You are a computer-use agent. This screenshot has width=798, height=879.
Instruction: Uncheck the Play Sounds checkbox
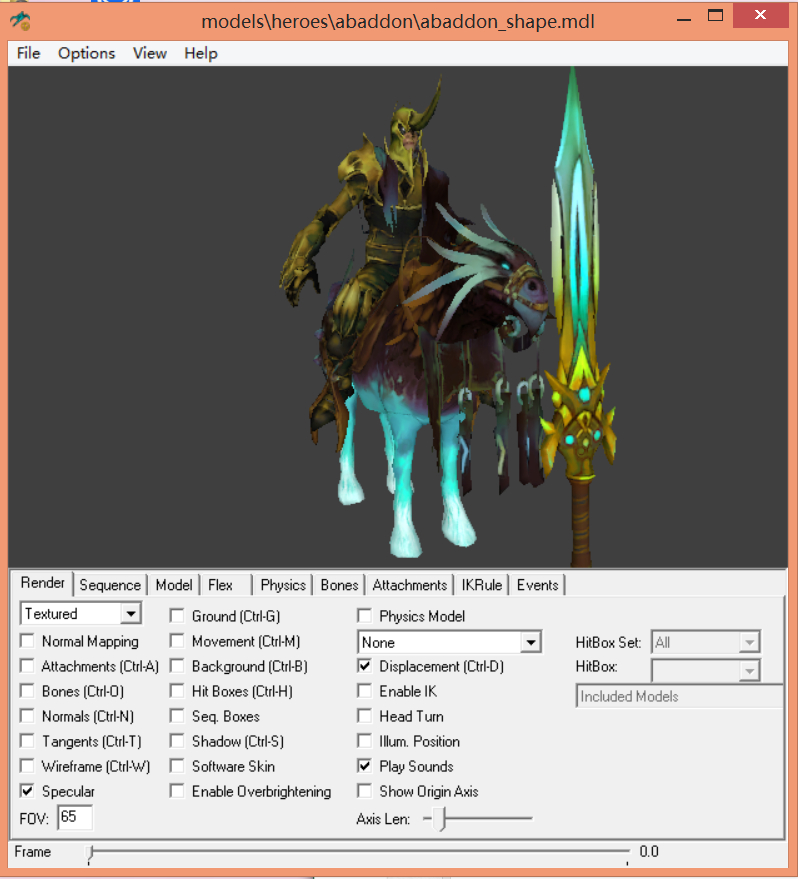pyautogui.click(x=364, y=766)
